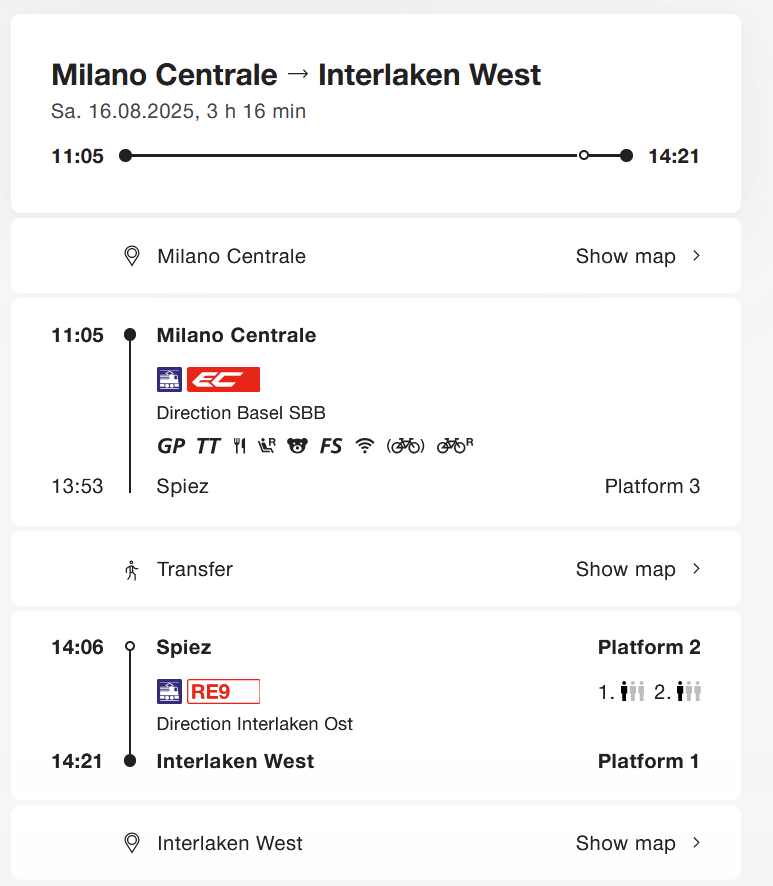Image resolution: width=773 pixels, height=886 pixels.
Task: Click the Transfer walking person icon
Action: [131, 570]
